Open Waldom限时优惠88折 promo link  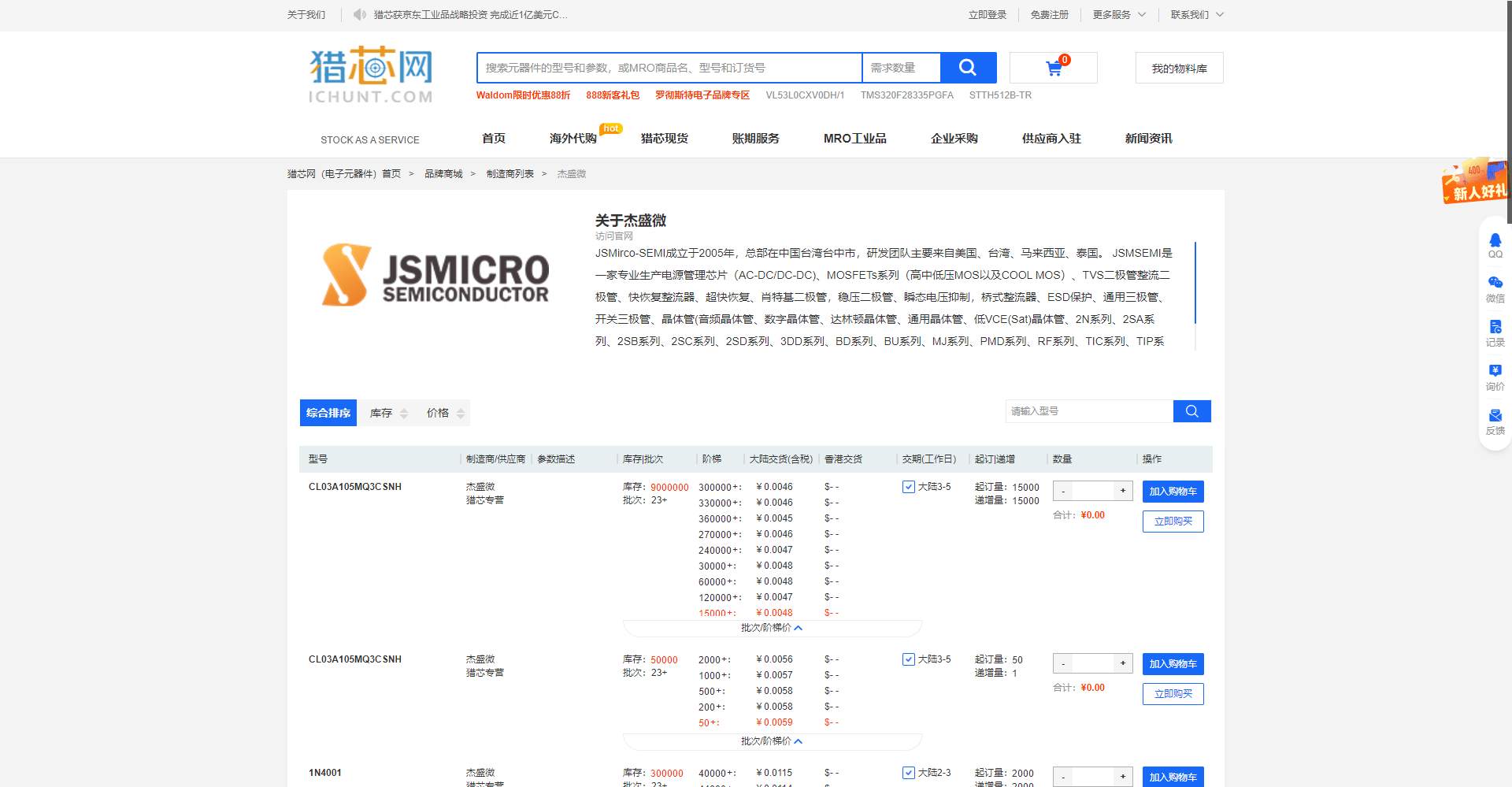pyautogui.click(x=523, y=95)
